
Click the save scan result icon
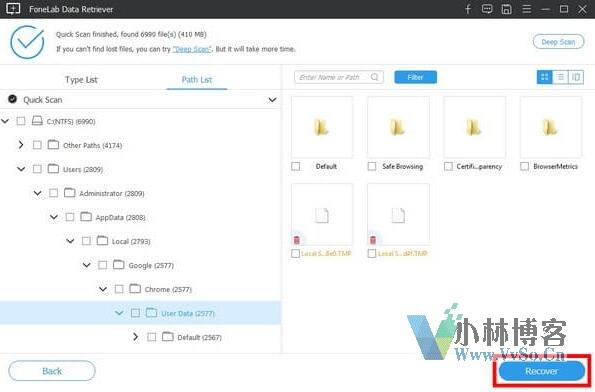pos(506,9)
